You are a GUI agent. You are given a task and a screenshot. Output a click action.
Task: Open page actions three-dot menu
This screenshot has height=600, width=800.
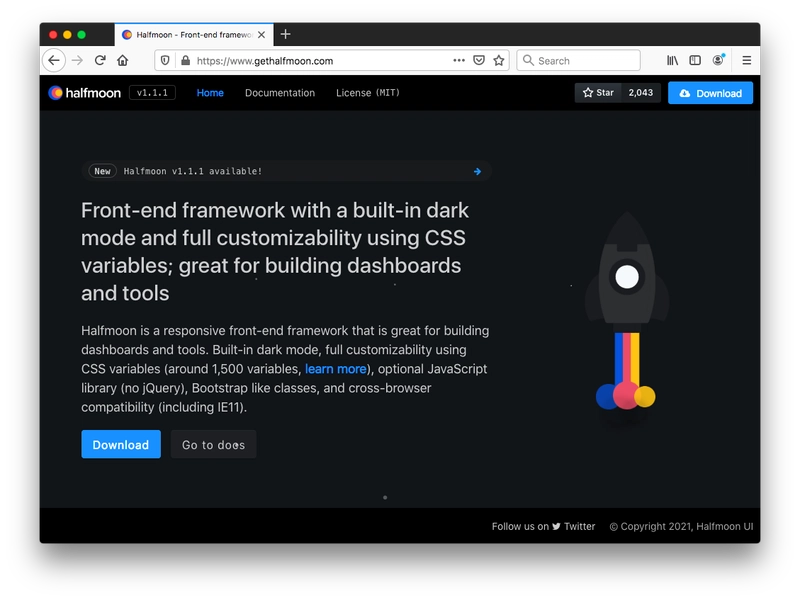459,60
